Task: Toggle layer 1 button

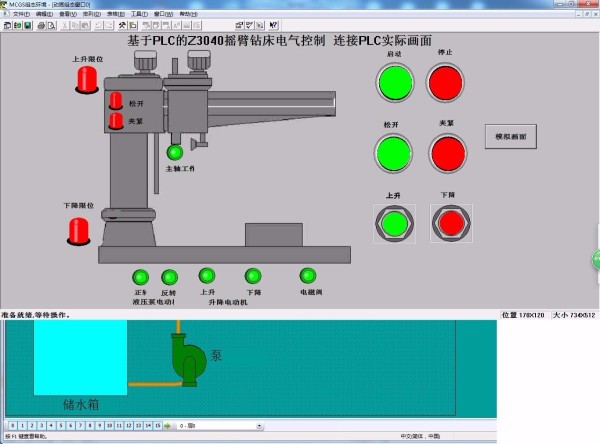Action: pyautogui.click(x=22, y=426)
